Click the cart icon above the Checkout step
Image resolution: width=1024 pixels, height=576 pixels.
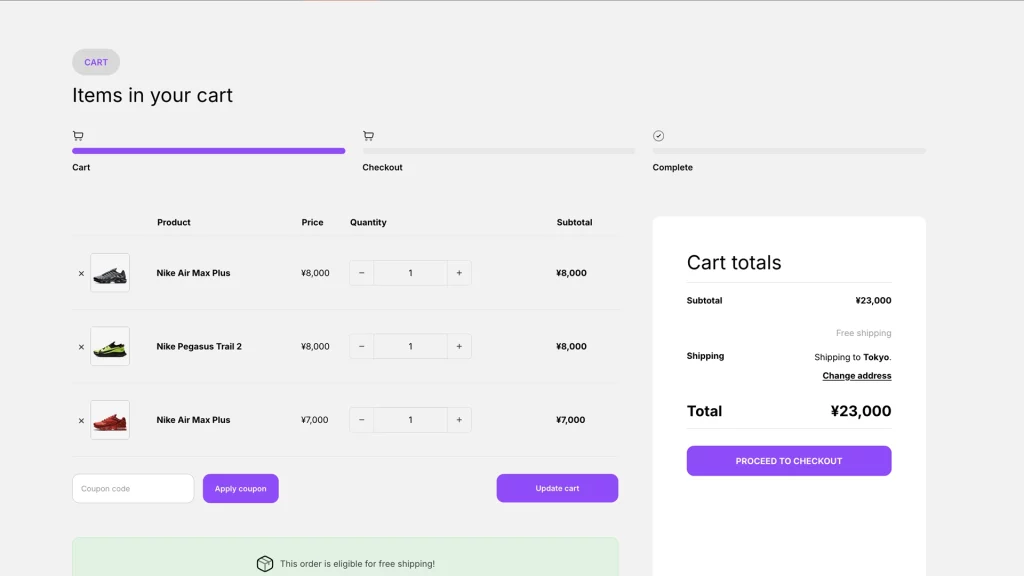pyautogui.click(x=368, y=136)
